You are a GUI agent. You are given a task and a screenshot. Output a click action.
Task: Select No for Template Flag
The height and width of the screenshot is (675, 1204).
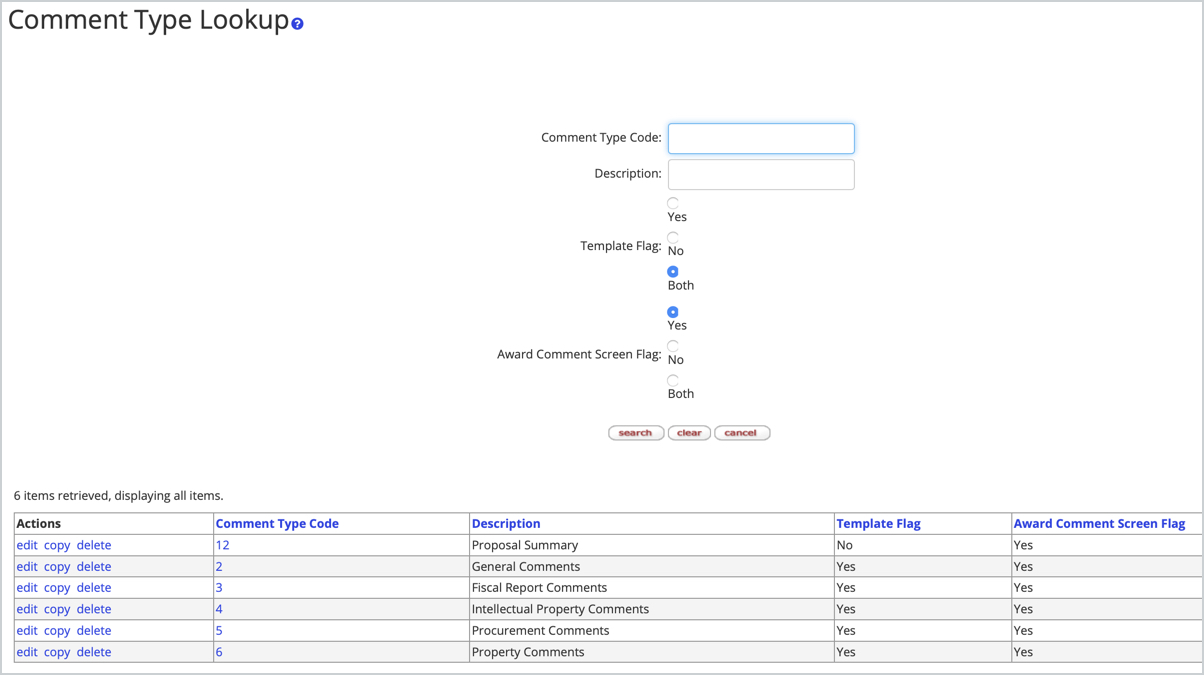click(x=673, y=237)
